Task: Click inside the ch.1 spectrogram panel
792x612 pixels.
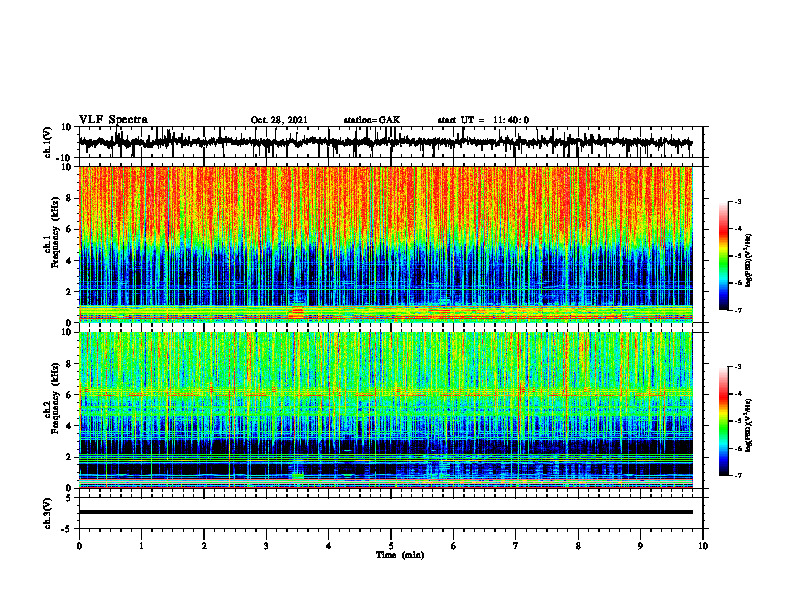Action: (x=386, y=244)
